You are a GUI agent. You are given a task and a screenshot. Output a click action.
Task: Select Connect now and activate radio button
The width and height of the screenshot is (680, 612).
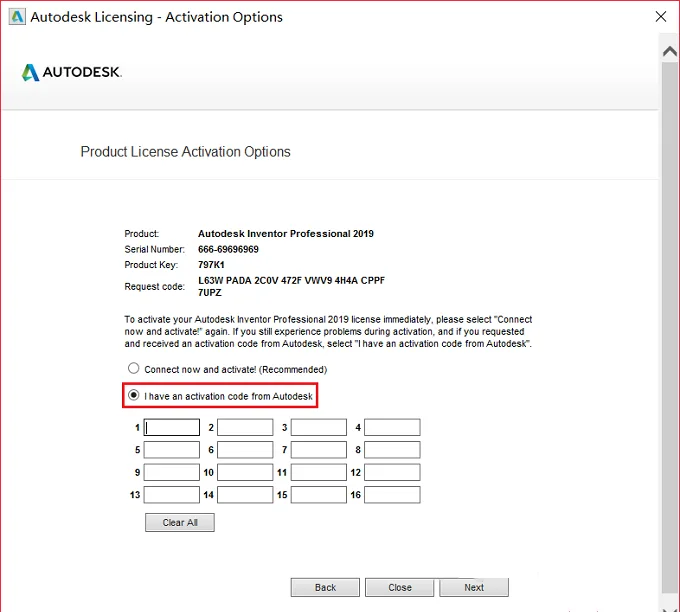coord(134,368)
